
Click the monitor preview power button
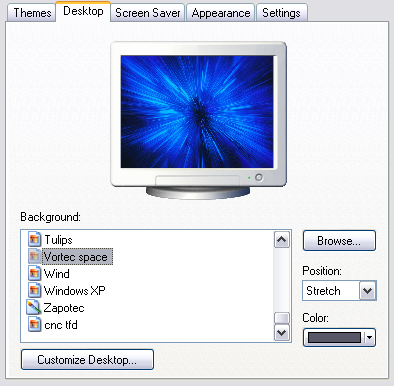pos(259,177)
